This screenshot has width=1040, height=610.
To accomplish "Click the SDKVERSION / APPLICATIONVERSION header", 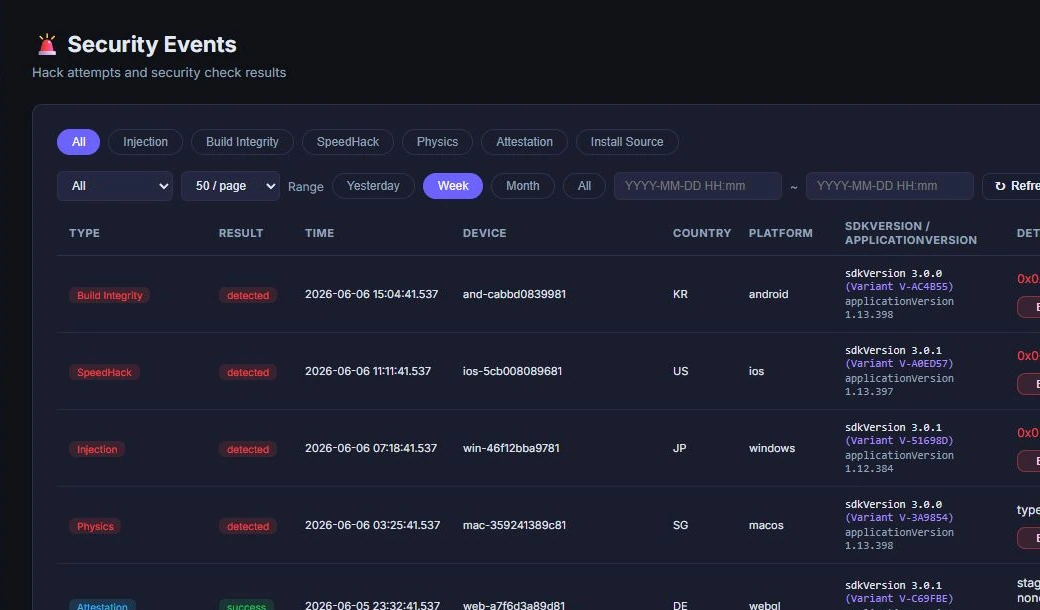I will pos(911,233).
